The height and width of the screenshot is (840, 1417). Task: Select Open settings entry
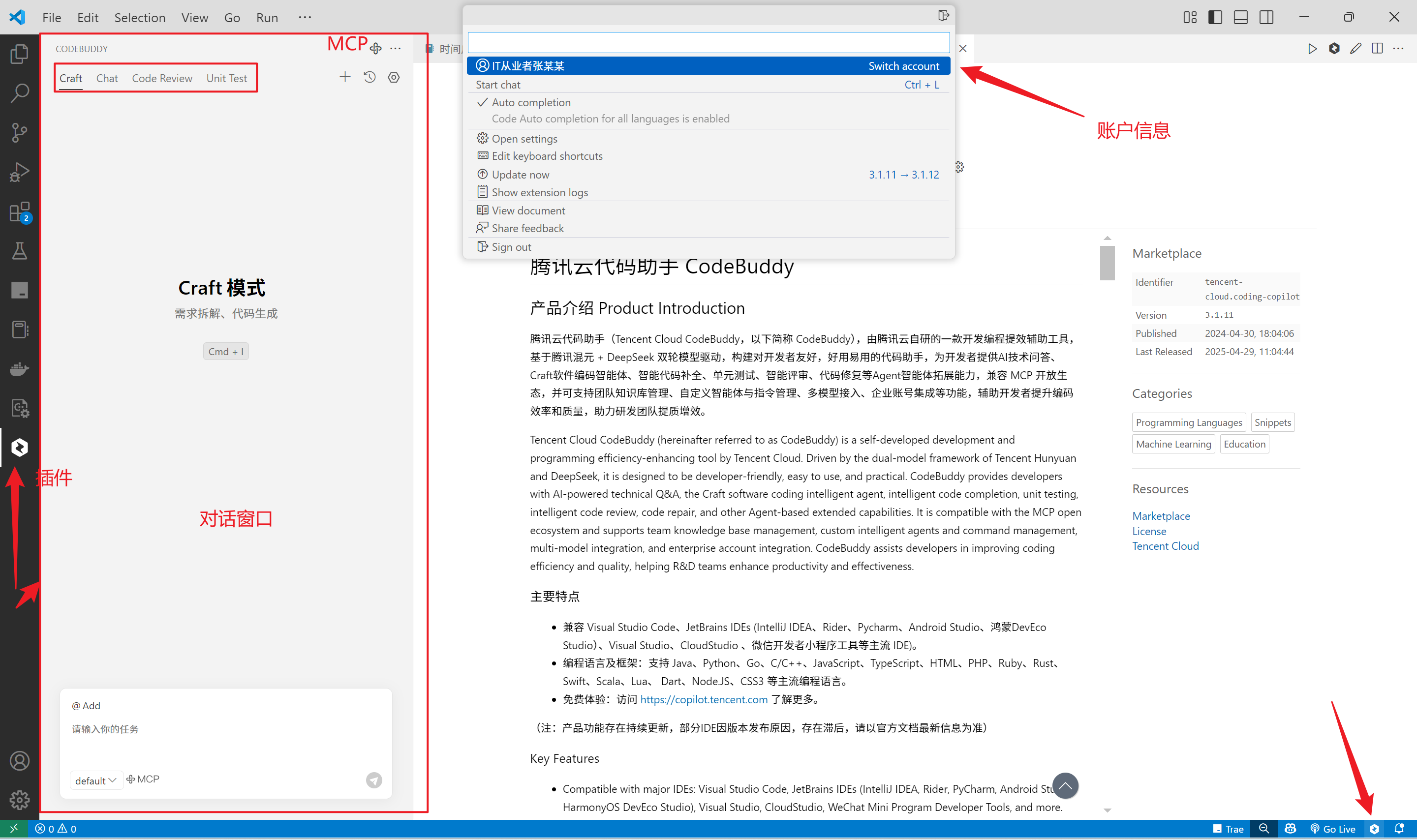[708, 139]
